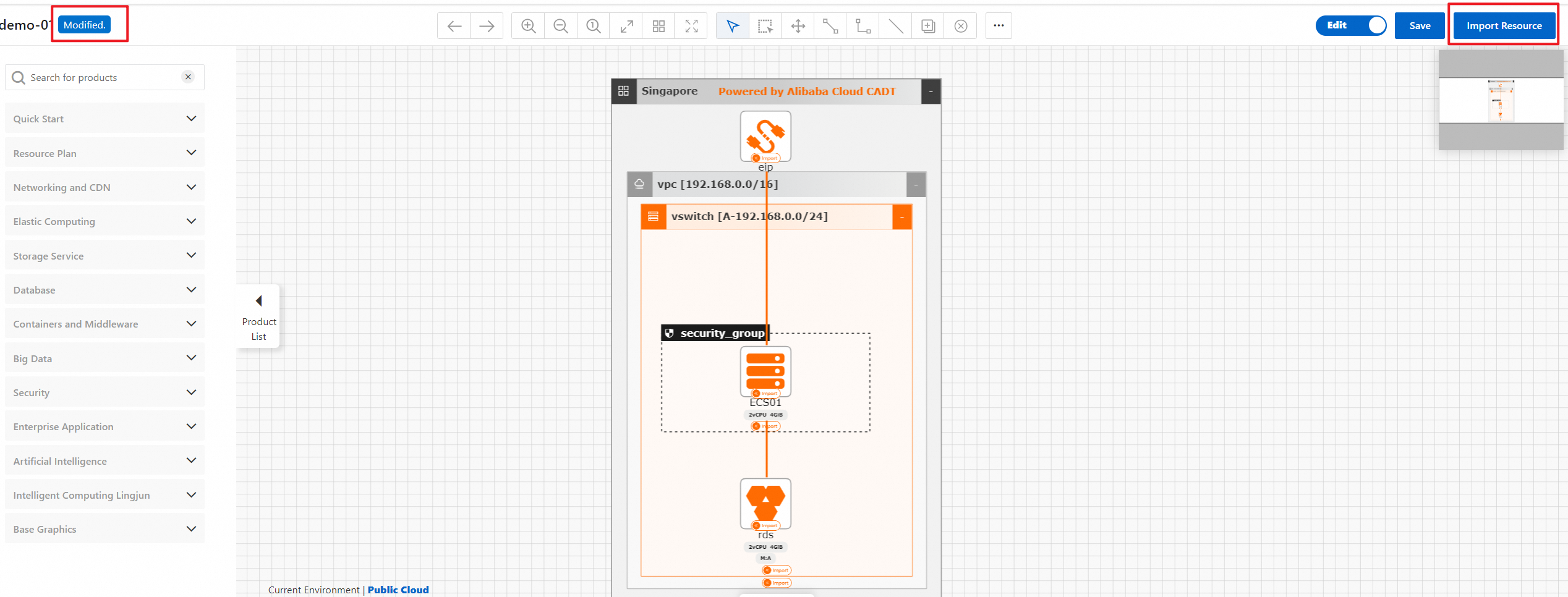Click the Powered by Alibaba Cloud CADT text
Image resolution: width=1568 pixels, height=597 pixels.
pos(806,91)
